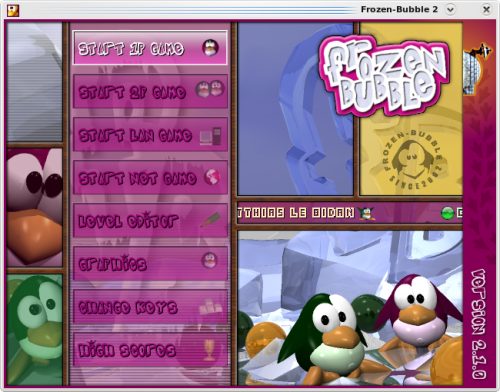500x392 pixels.
Task: Click the pencil icon on Level Editor
Action: (x=211, y=219)
